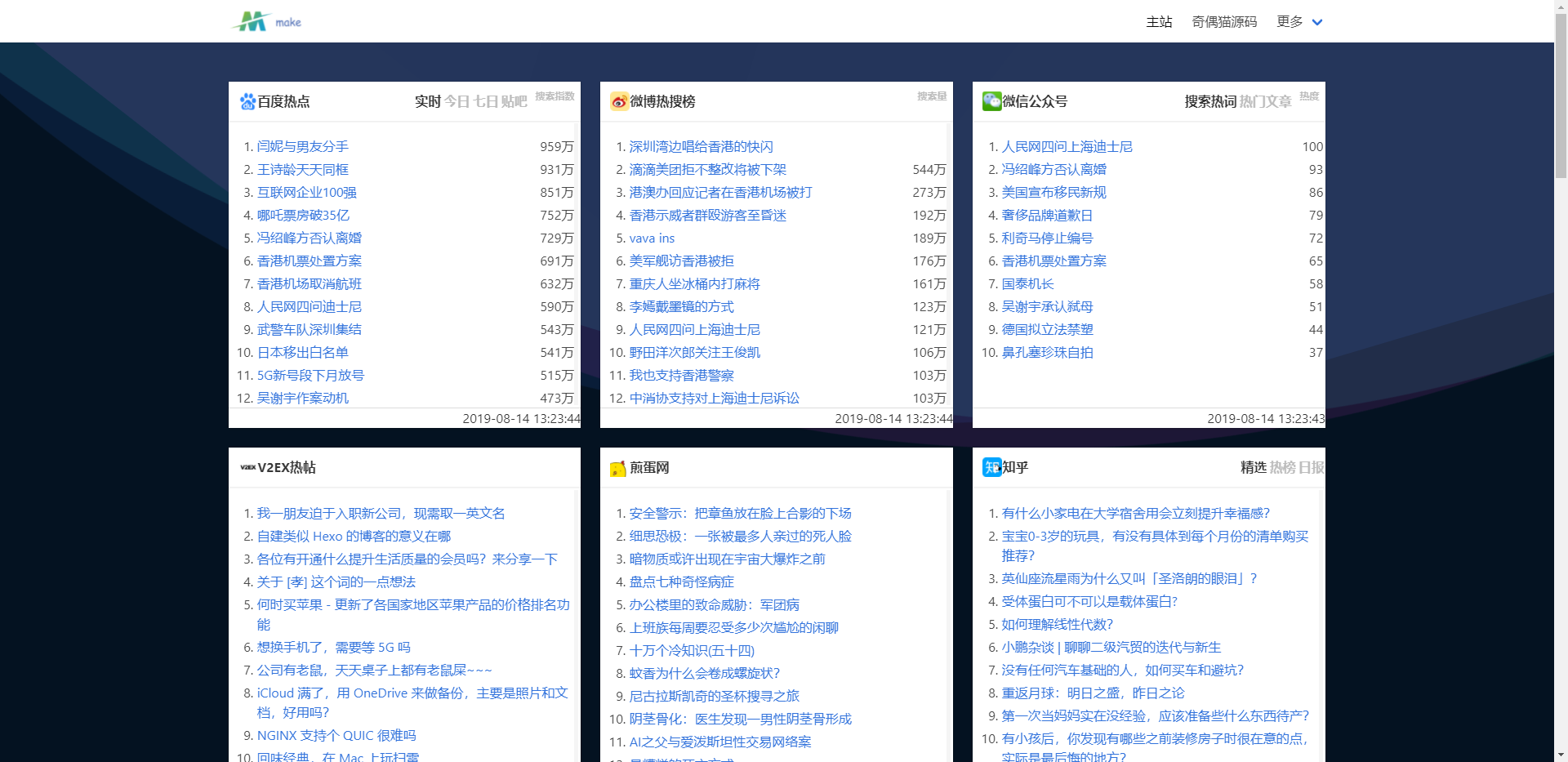
Task: Open V2EX post 想换手机了，需要等 5G 吗
Action: [x=334, y=647]
